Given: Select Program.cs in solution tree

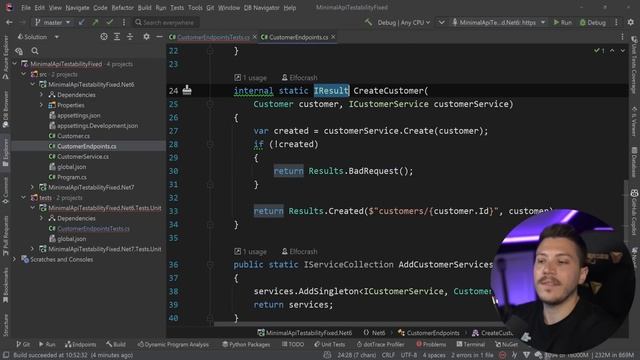Looking at the screenshot, I should [x=72, y=177].
